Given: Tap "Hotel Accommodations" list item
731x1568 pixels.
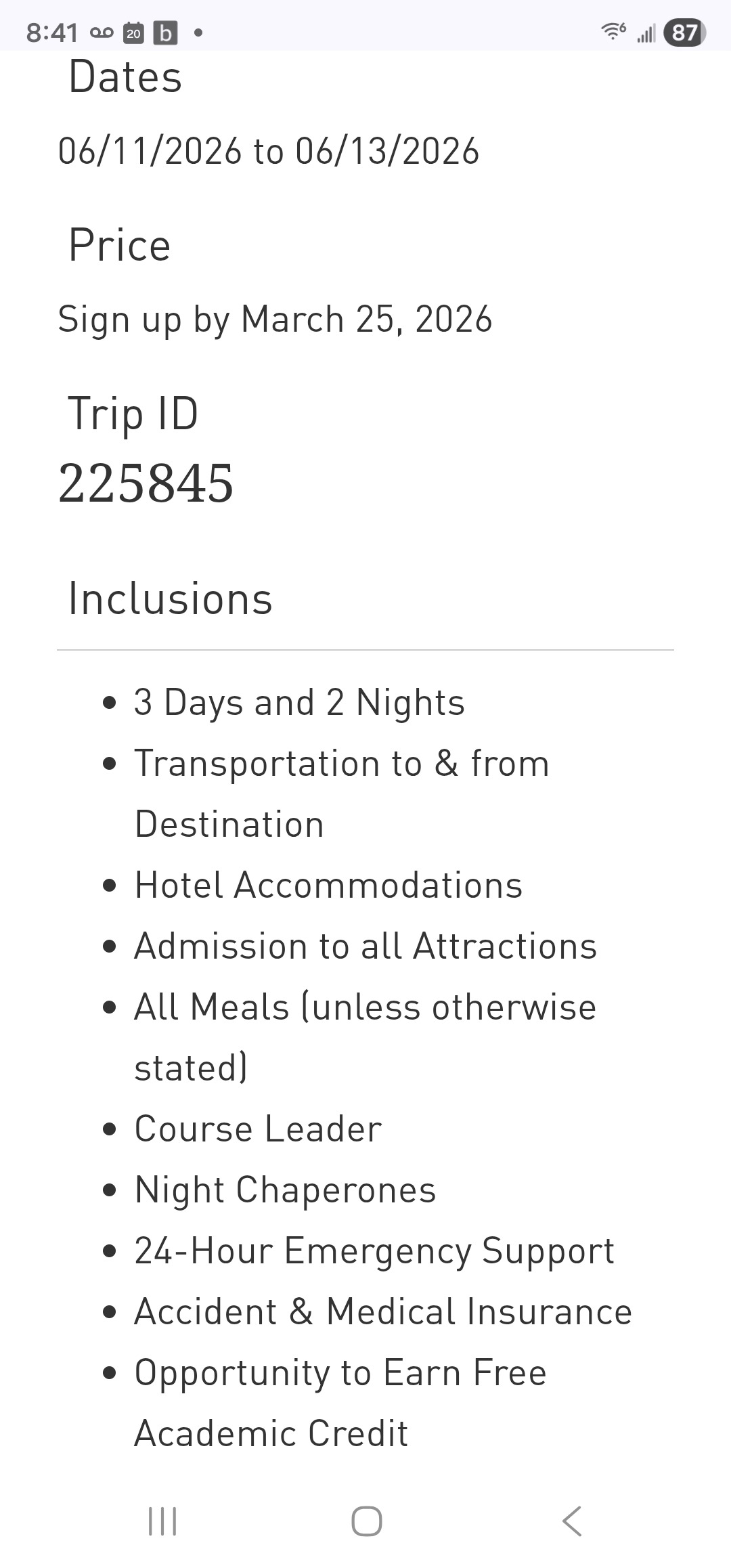Looking at the screenshot, I should click(x=328, y=885).
